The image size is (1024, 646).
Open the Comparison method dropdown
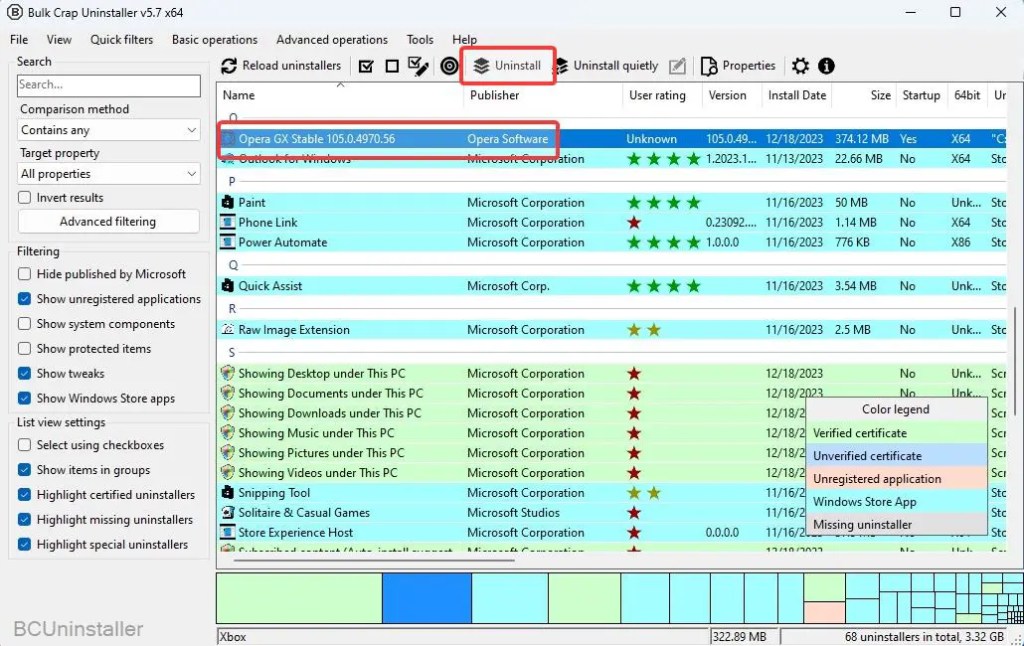(x=108, y=130)
